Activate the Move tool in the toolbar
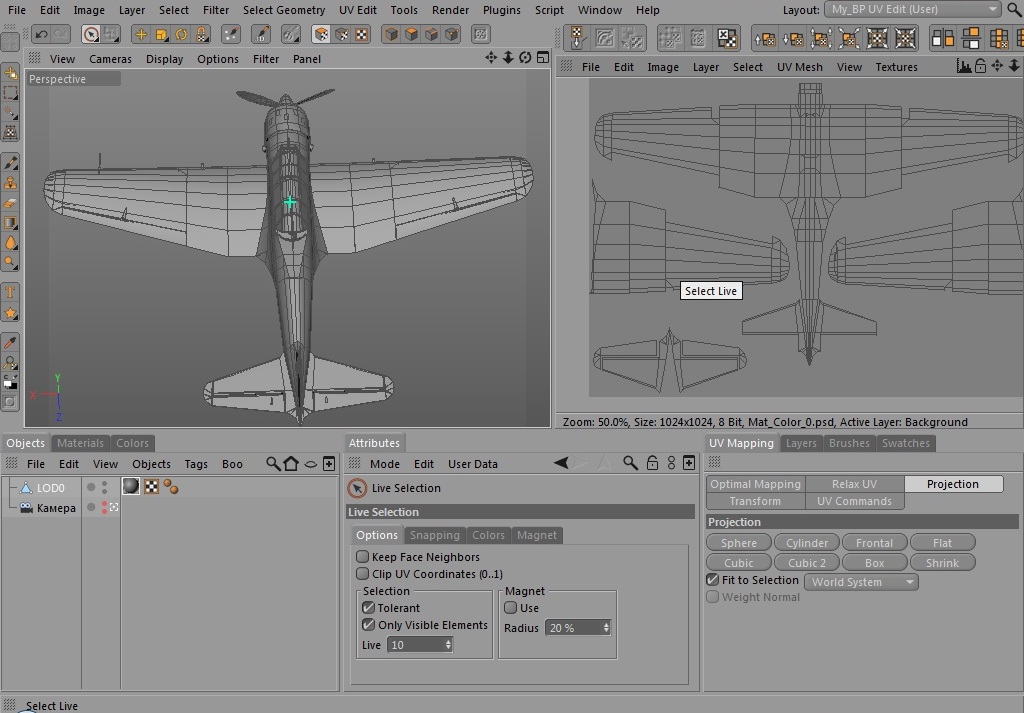This screenshot has width=1024, height=713. tap(141, 35)
